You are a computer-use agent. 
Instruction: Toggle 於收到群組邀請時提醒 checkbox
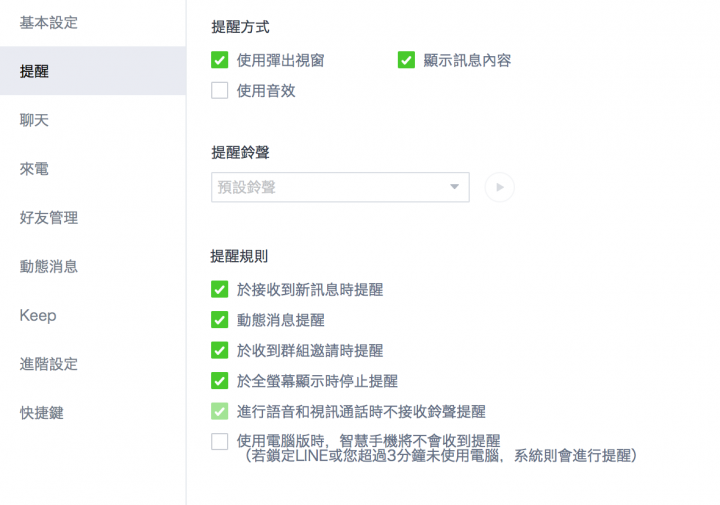[x=219, y=350]
